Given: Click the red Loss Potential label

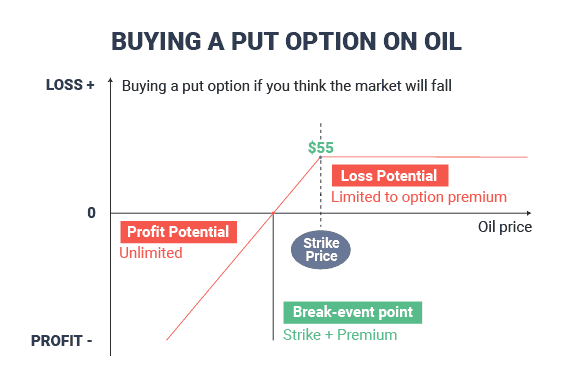Looking at the screenshot, I should [390, 175].
